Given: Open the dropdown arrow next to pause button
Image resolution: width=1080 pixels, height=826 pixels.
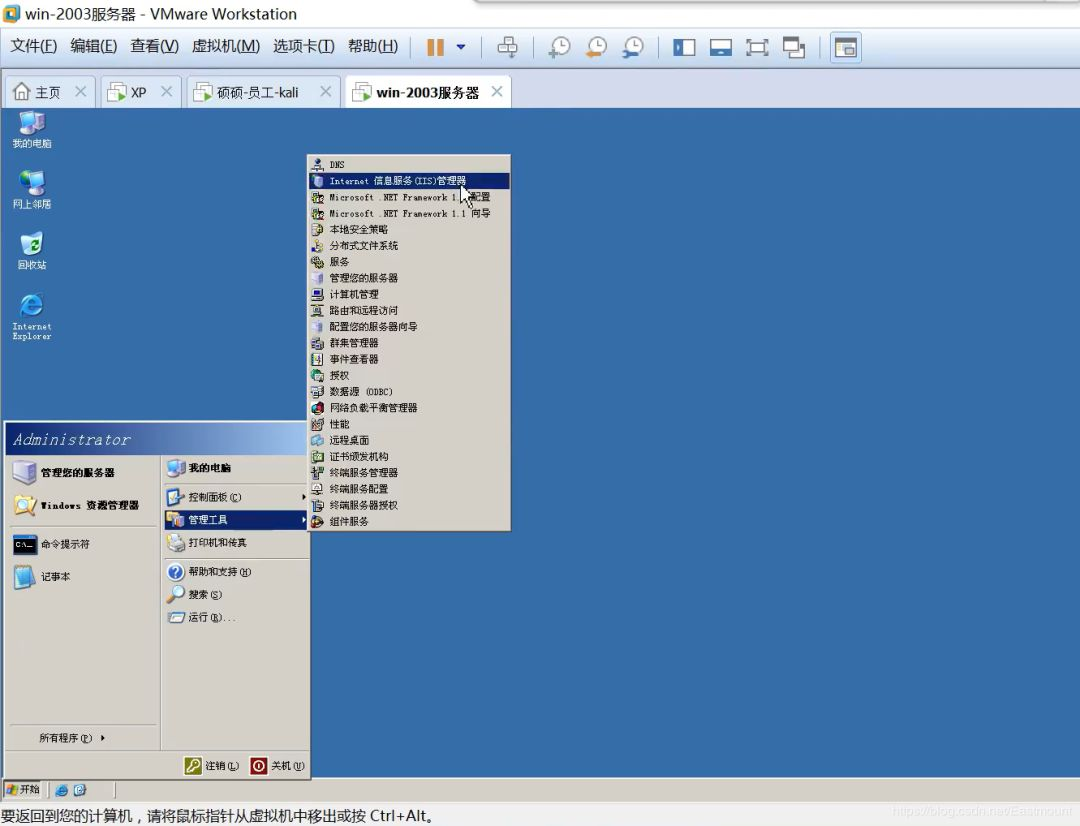Looking at the screenshot, I should coord(461,48).
